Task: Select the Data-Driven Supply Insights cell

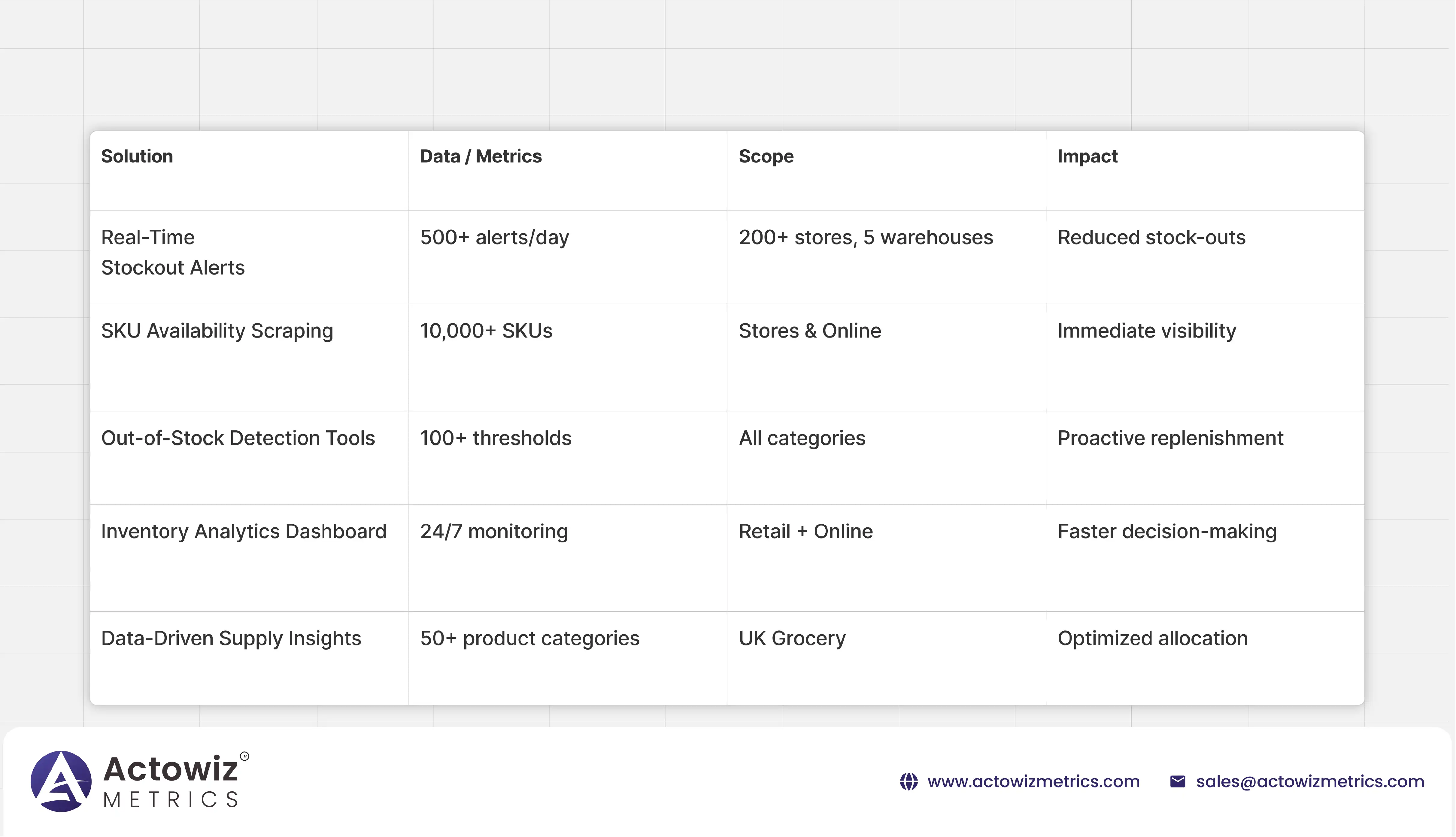Action: click(231, 638)
